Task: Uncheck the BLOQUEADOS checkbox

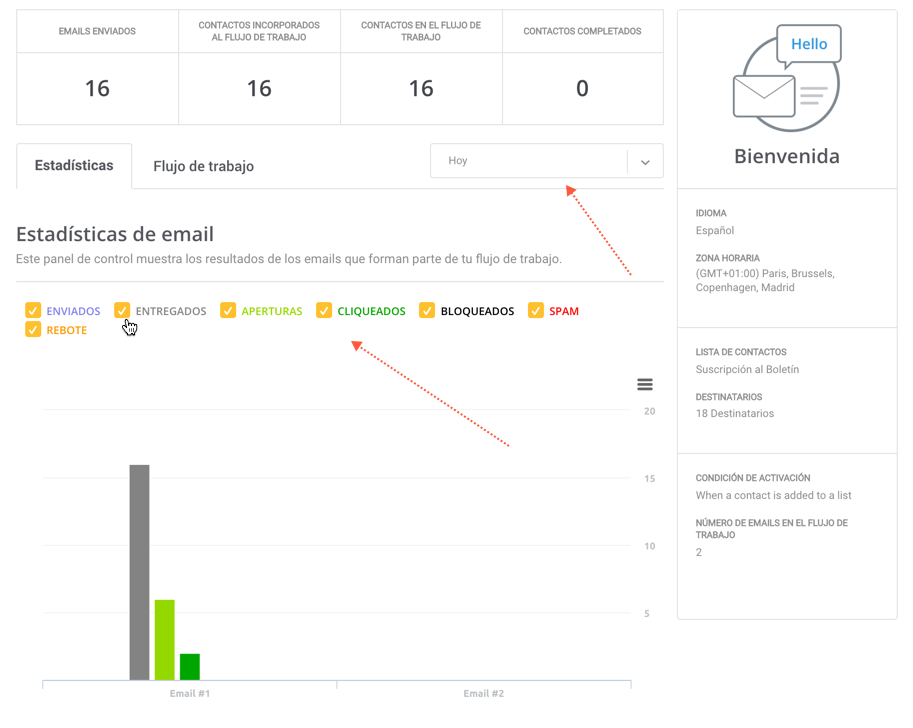Action: [x=427, y=310]
